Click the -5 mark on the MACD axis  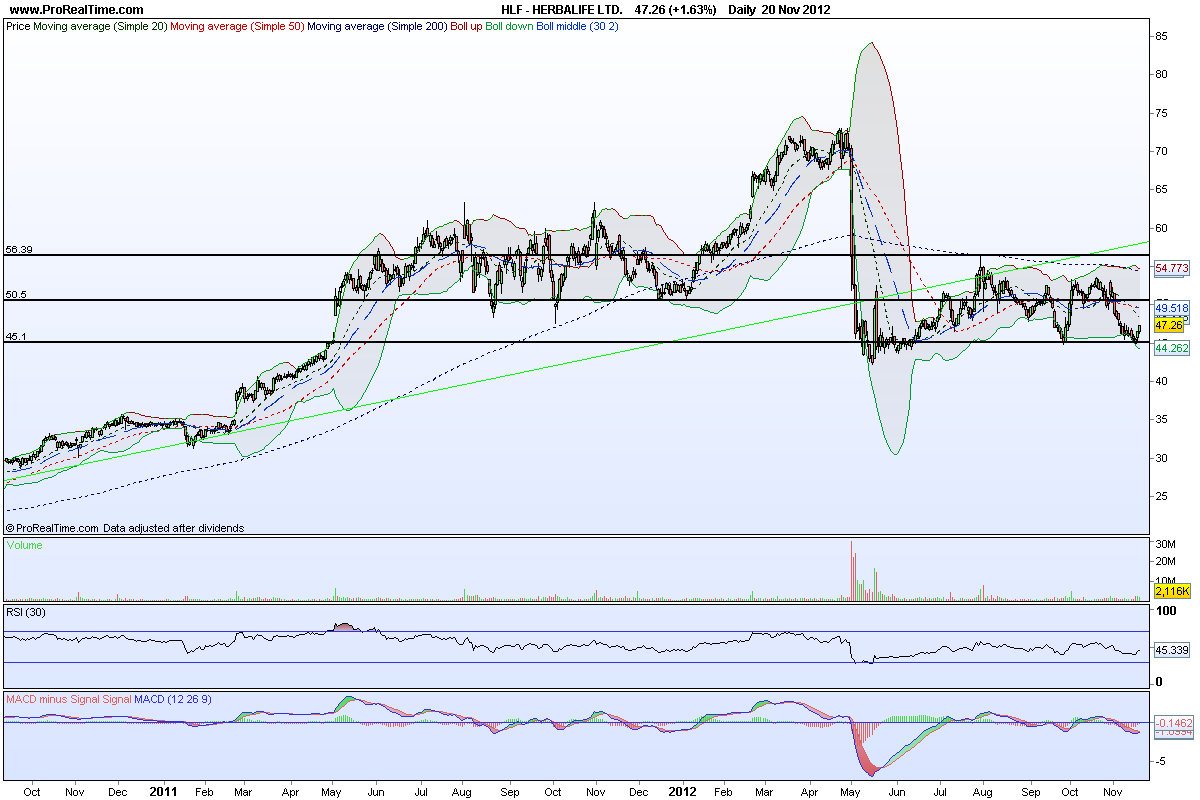point(1160,761)
